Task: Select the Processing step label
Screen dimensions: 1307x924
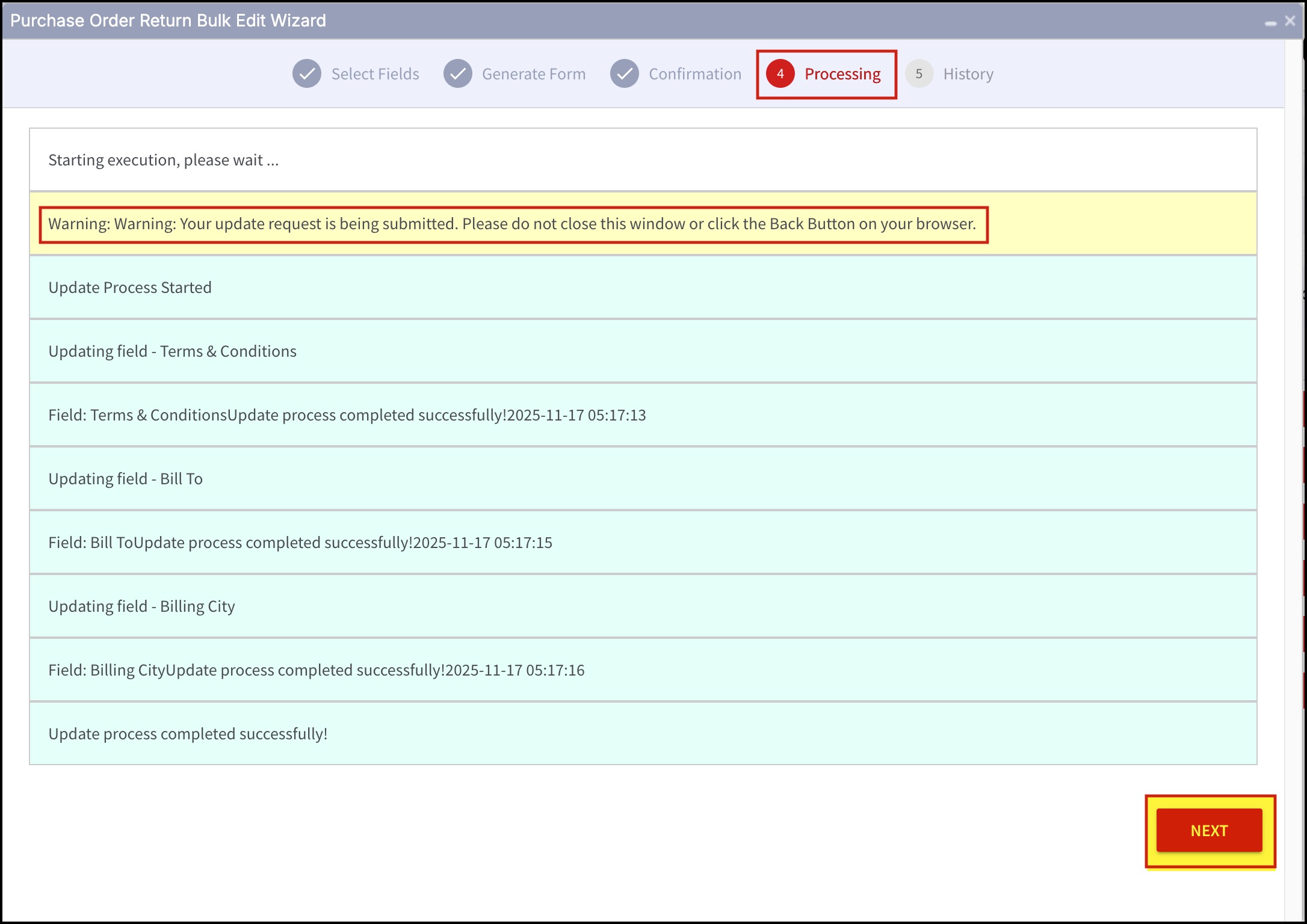Action: click(842, 74)
